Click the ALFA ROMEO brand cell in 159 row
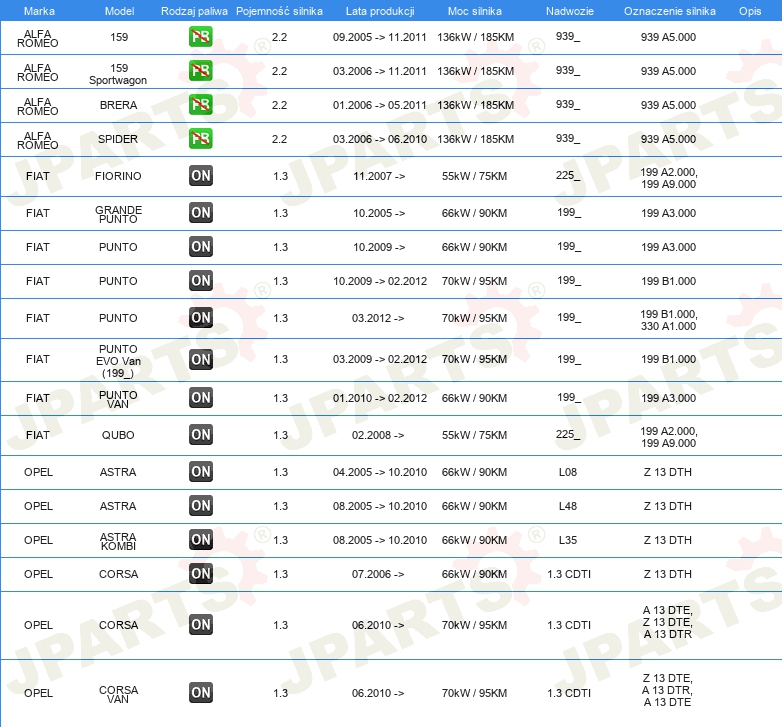The height and width of the screenshot is (727, 782). (37, 38)
